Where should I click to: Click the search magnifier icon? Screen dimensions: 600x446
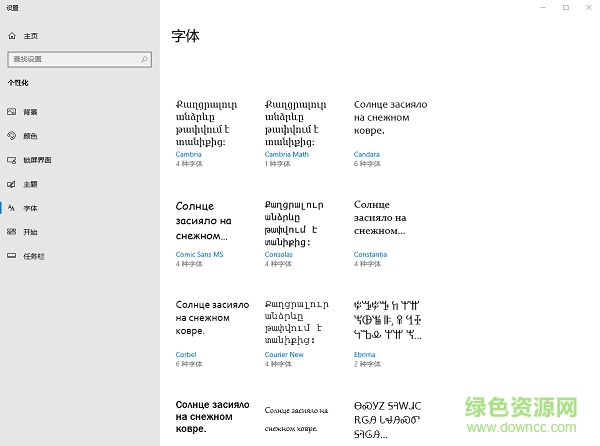pos(144,59)
